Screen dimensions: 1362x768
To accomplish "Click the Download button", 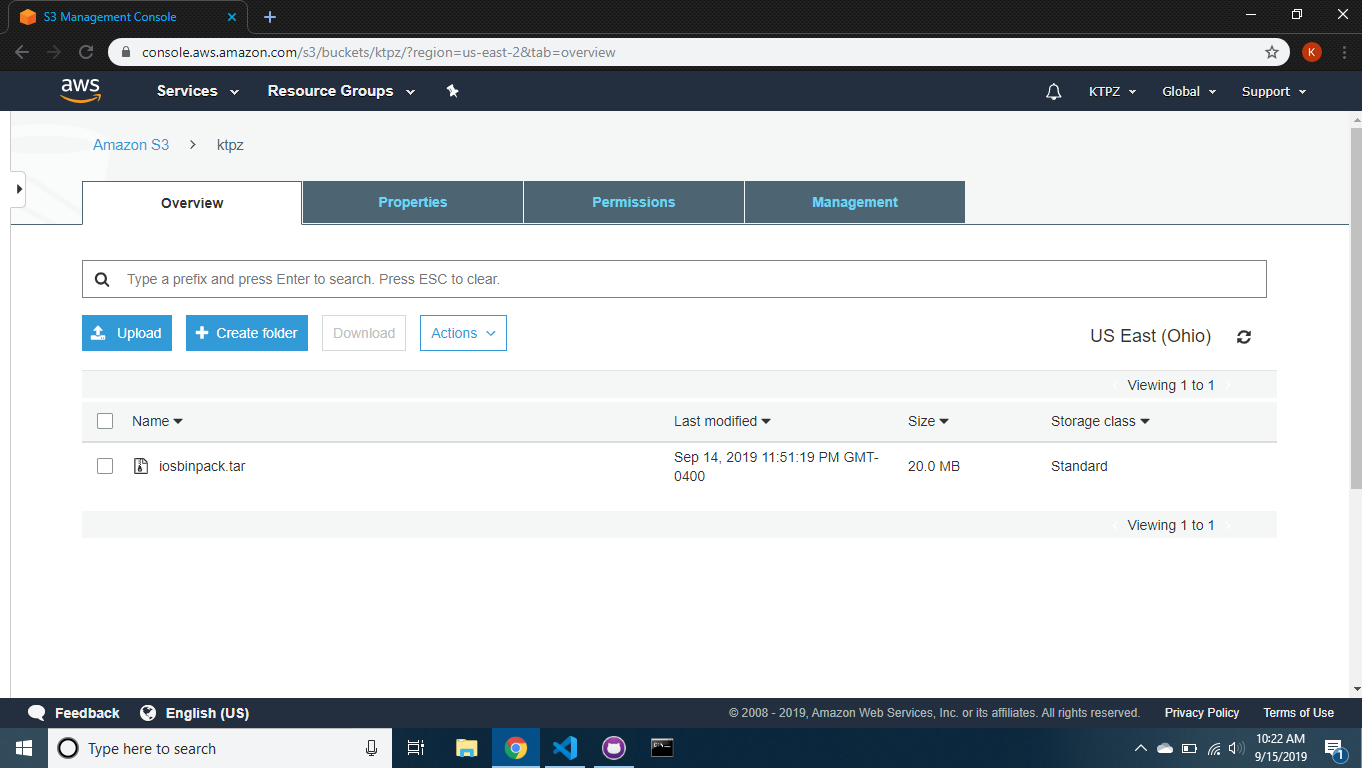I will [x=364, y=333].
